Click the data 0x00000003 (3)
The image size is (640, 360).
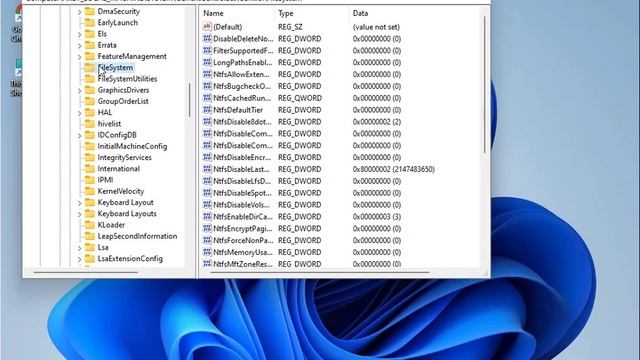377,217
